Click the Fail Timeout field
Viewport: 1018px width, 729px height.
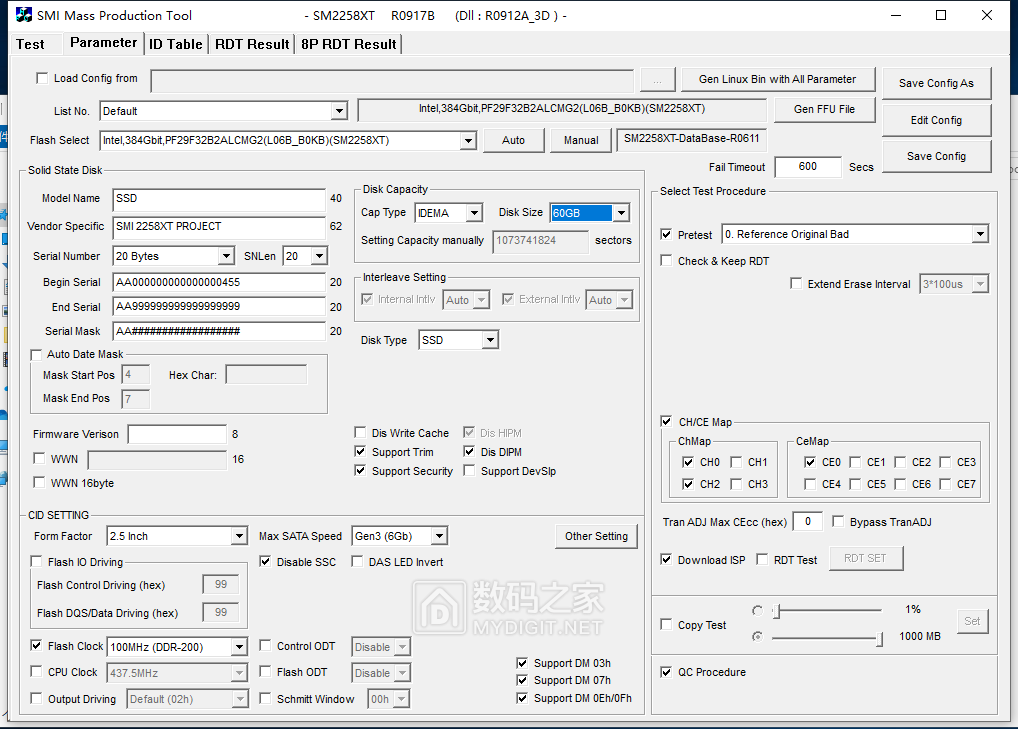808,167
